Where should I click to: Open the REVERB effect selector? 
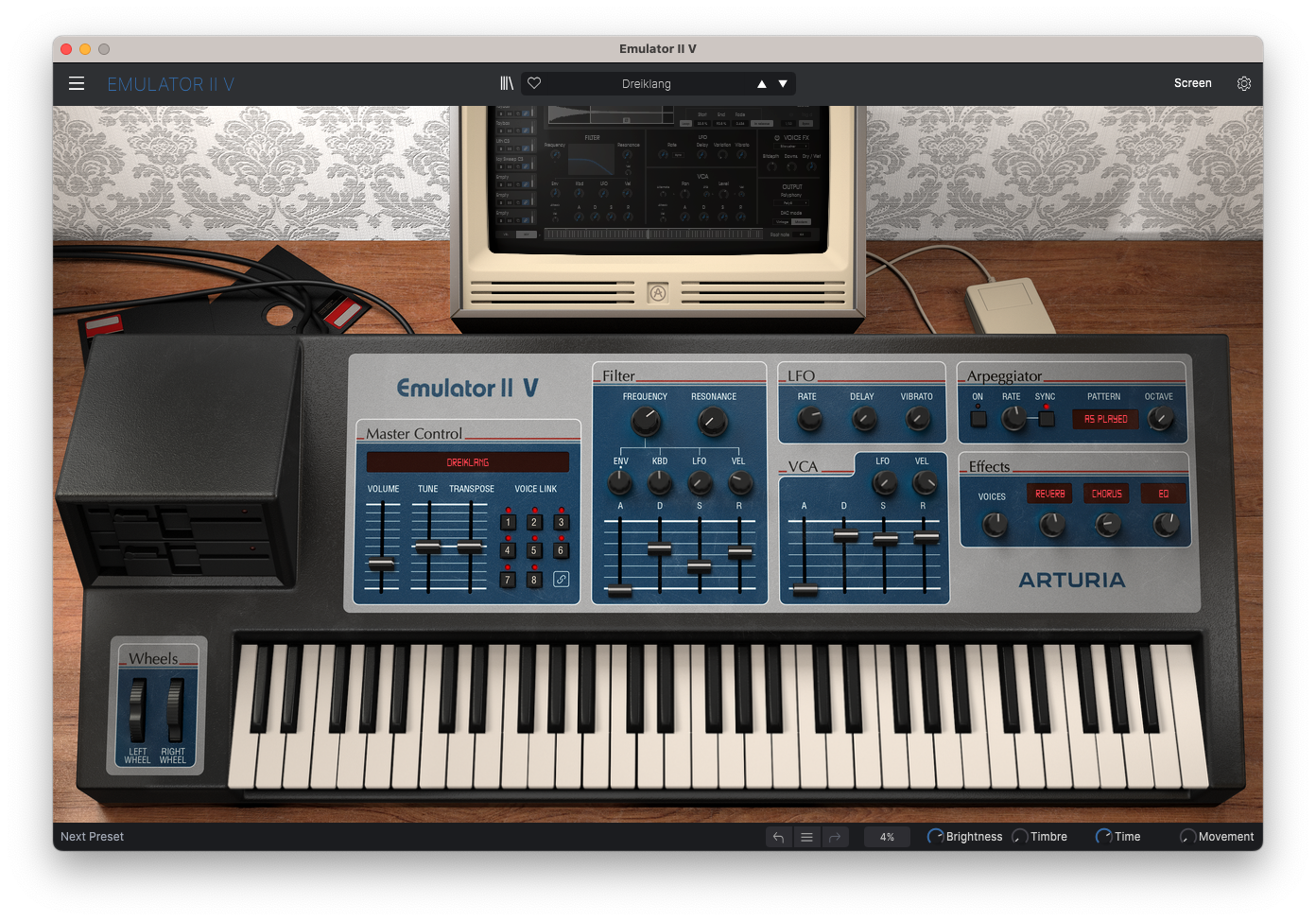[1049, 494]
